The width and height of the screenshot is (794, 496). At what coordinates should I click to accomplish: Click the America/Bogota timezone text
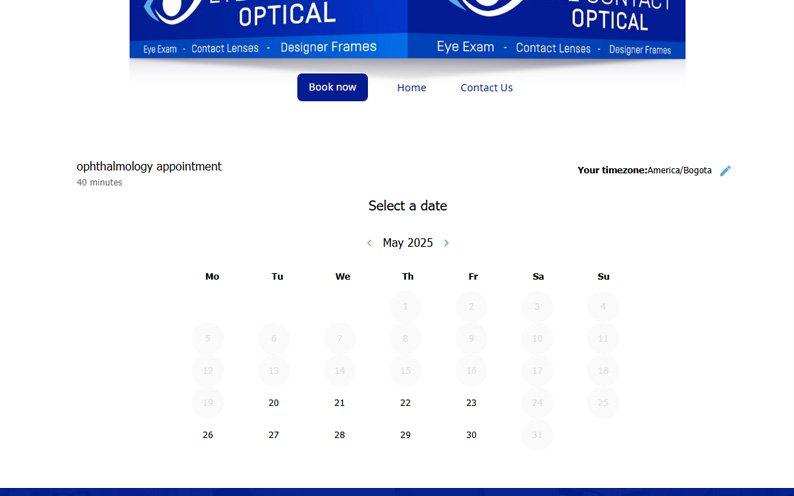pos(679,171)
